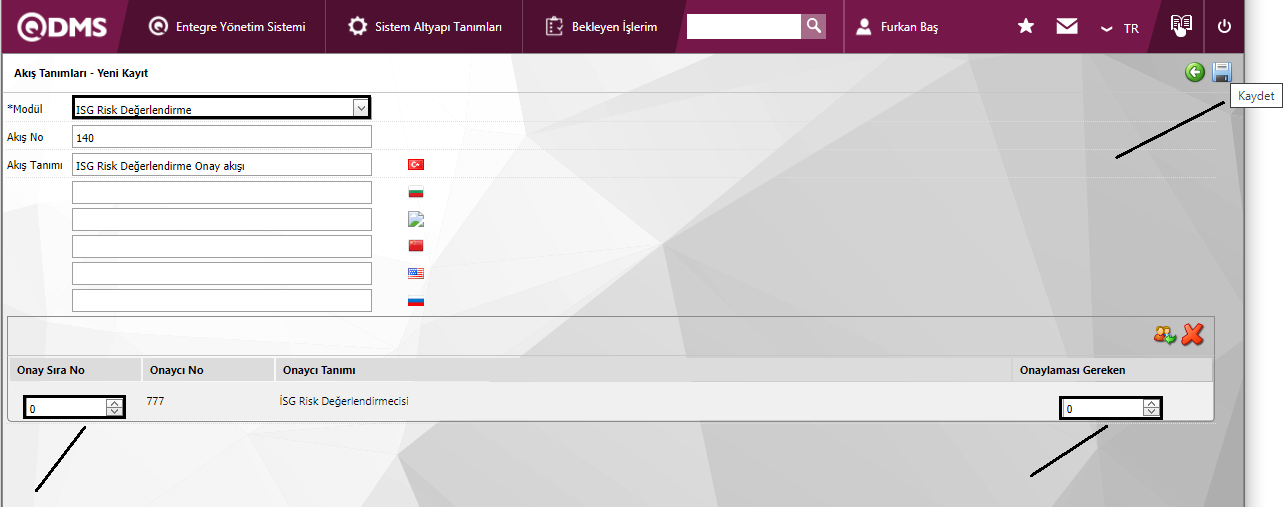Image resolution: width=1285 pixels, height=507 pixels.
Task: Click the add approver users icon
Action: pos(1164,335)
